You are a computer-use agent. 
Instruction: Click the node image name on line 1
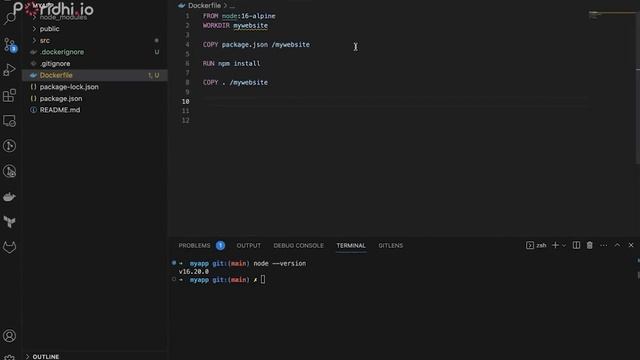(229, 16)
